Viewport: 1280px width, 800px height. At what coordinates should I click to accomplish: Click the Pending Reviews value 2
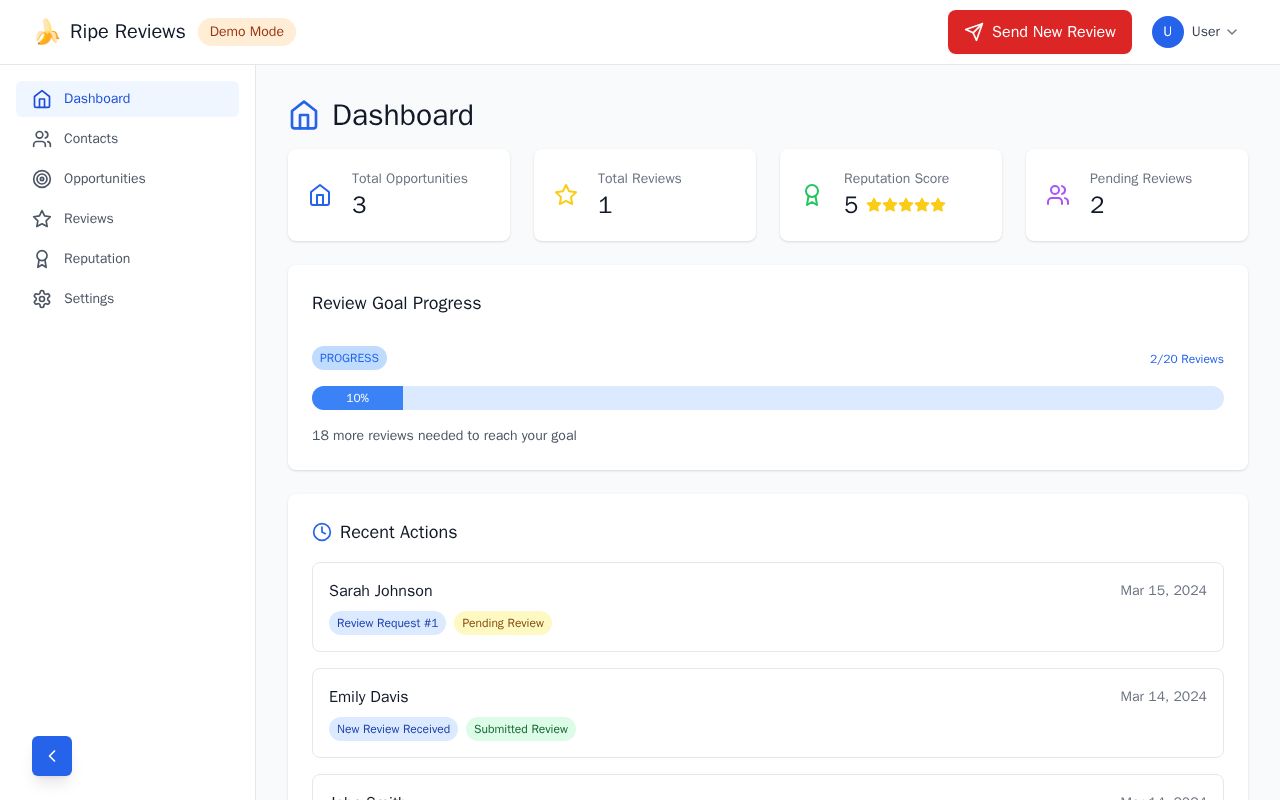coord(1097,205)
